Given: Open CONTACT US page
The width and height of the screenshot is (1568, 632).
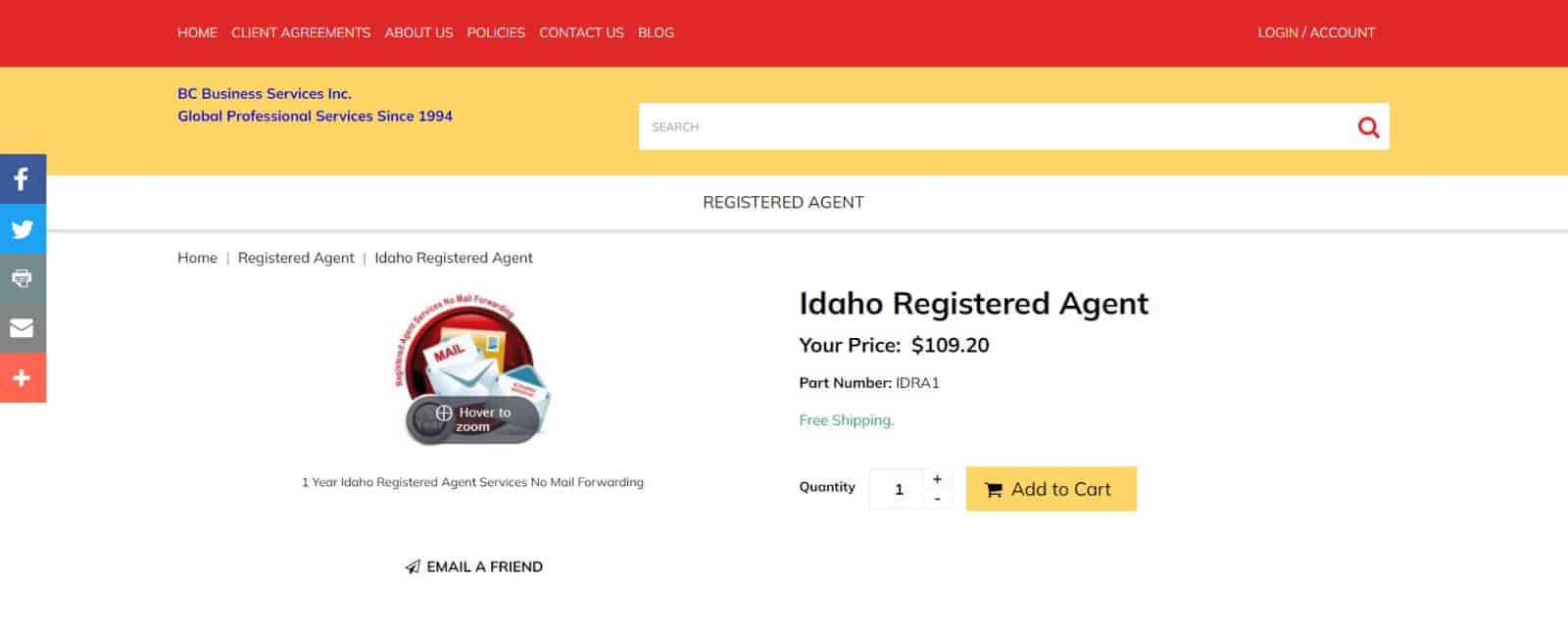Looking at the screenshot, I should pos(581,32).
